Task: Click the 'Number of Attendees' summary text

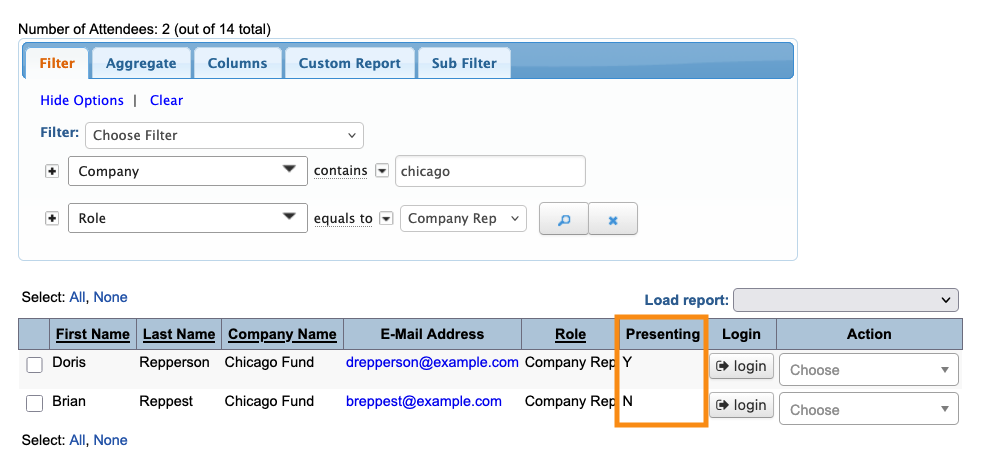Action: pos(144,29)
